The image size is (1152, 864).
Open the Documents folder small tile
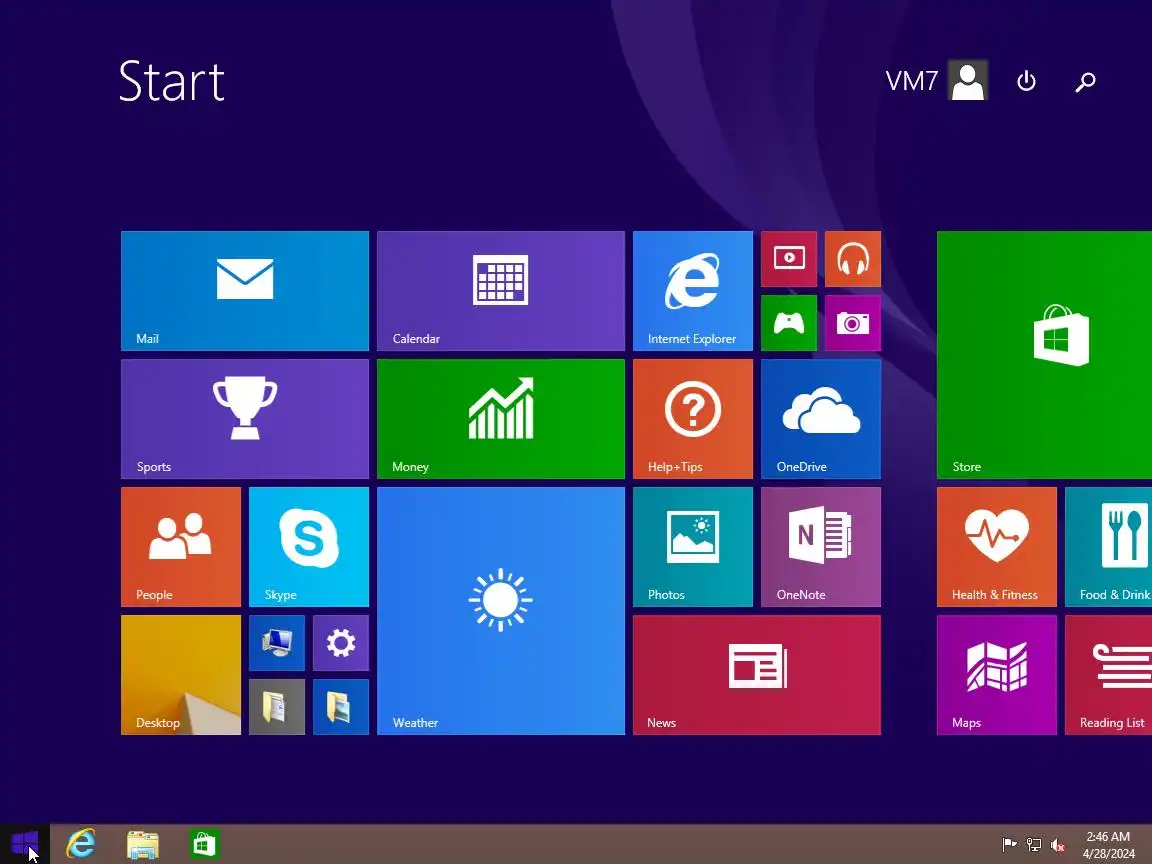tap(277, 707)
